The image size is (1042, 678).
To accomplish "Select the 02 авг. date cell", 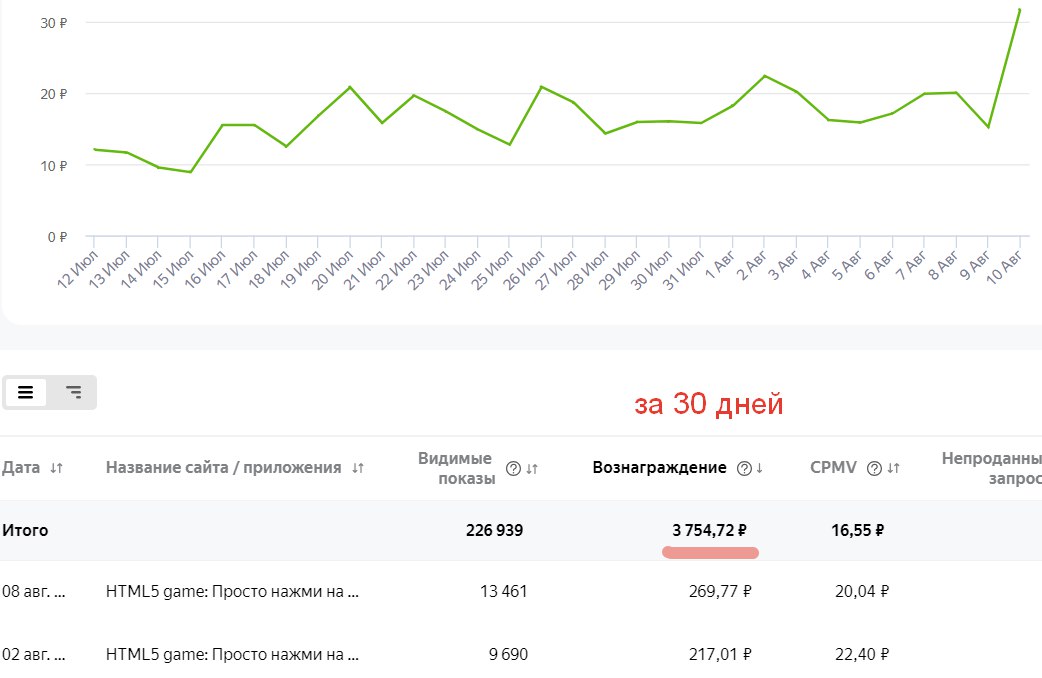I will [34, 655].
